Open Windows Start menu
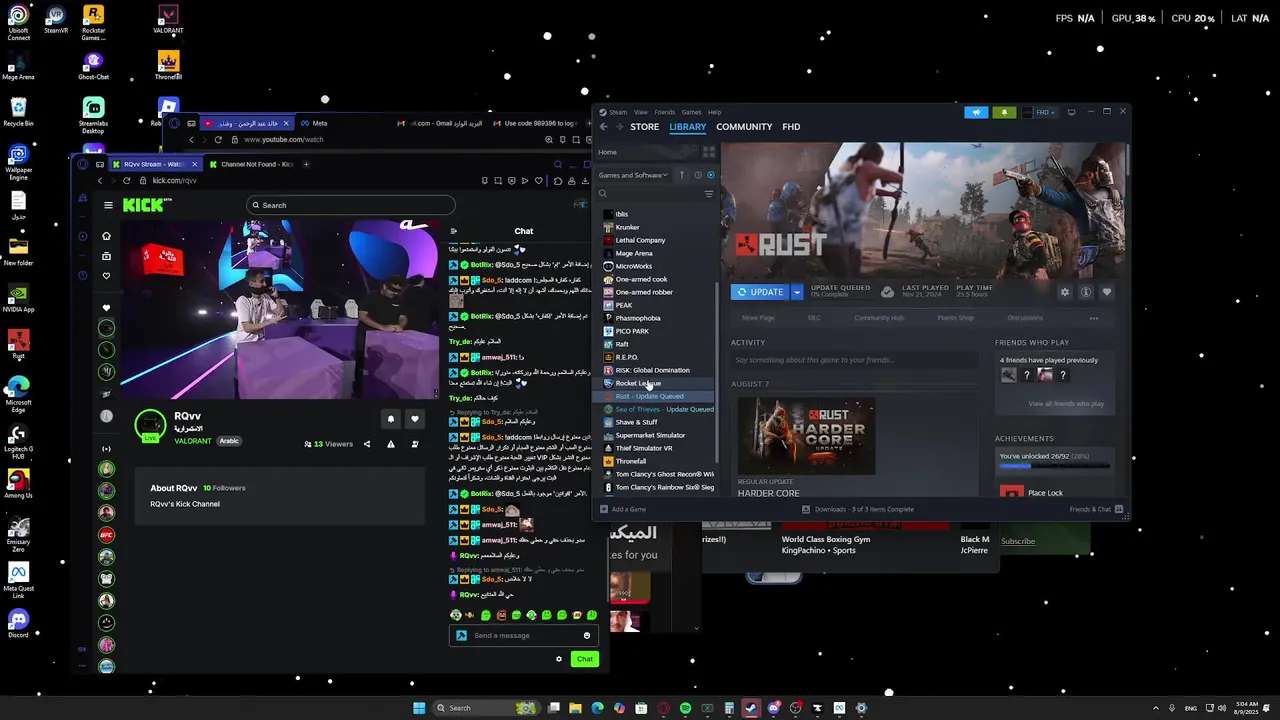Image resolution: width=1280 pixels, height=720 pixels. [x=419, y=708]
